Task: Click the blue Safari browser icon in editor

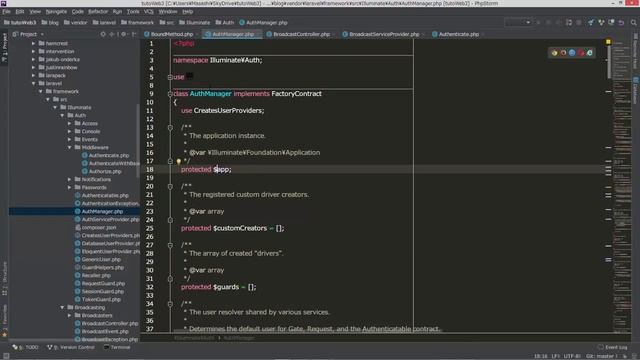Action: click(572, 53)
